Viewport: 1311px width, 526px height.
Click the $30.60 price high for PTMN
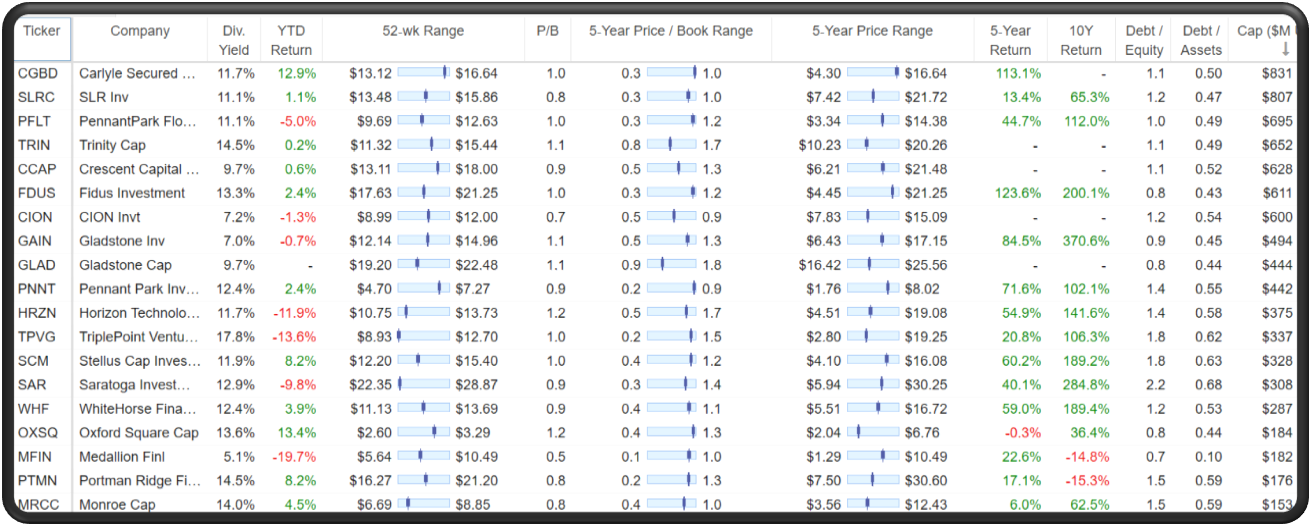tap(926, 481)
